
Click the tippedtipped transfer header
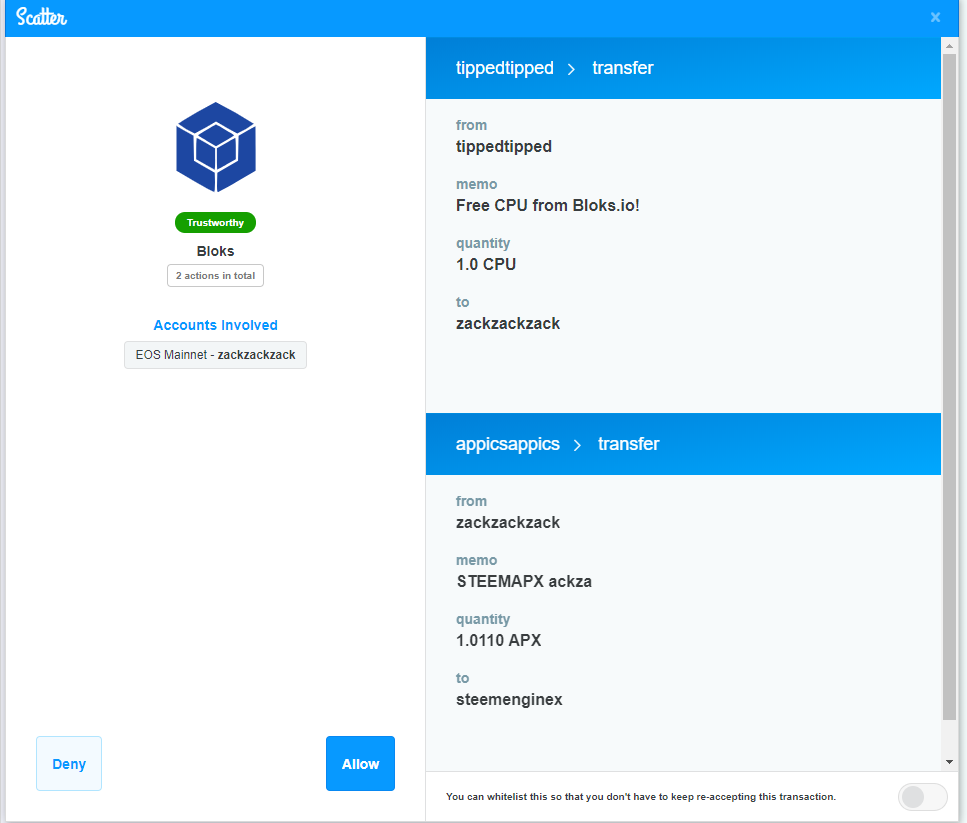(683, 68)
